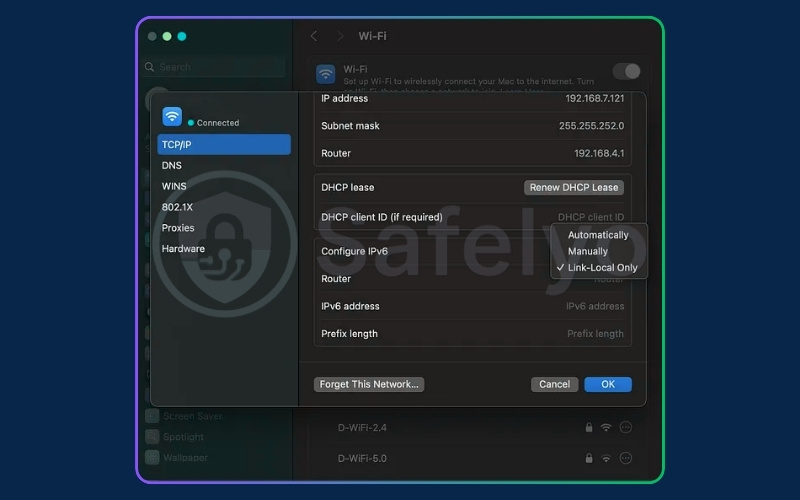
Task: Cancel the network details dialog
Action: click(x=555, y=384)
